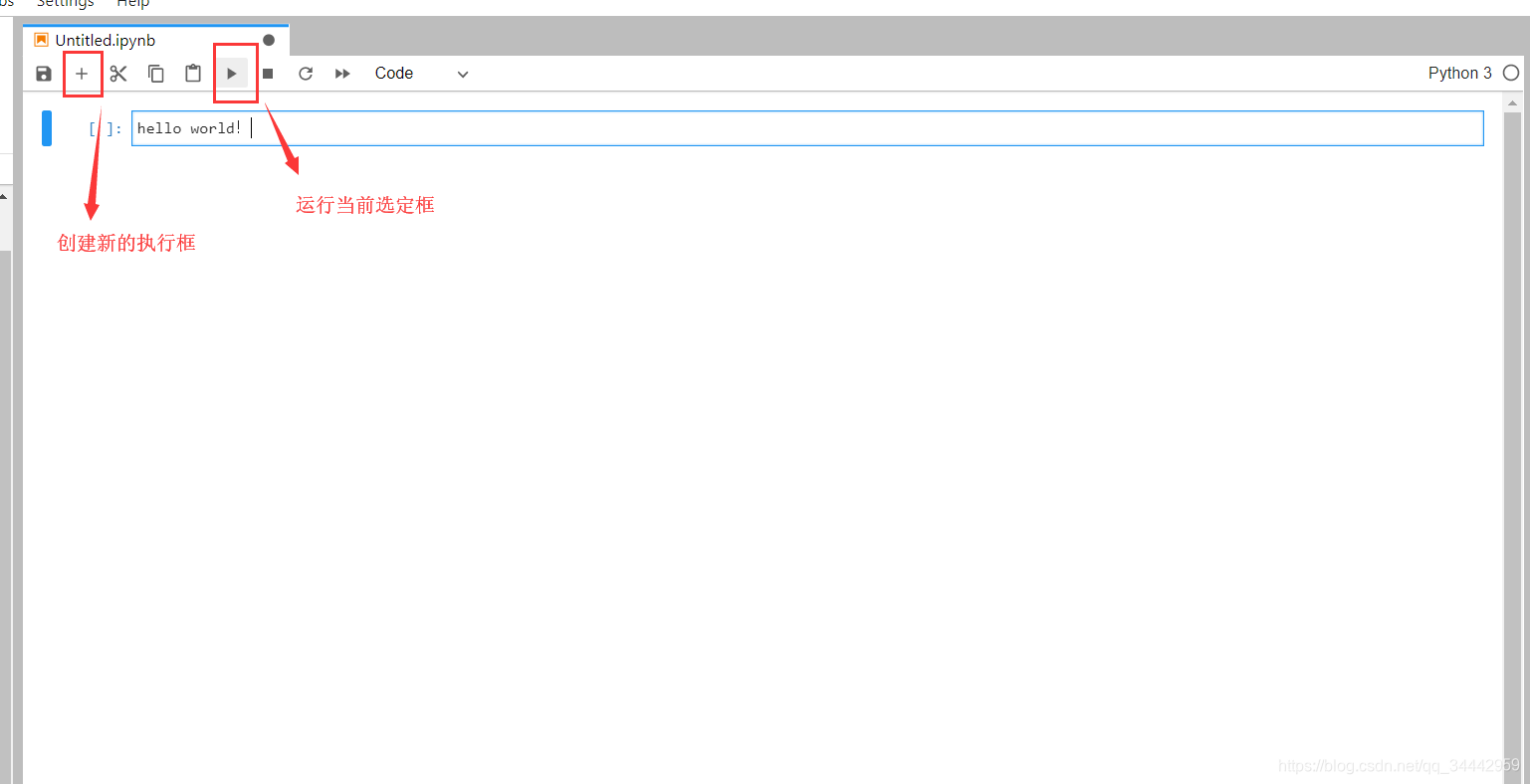1530x784 pixels.
Task: Click the Python 3 kernel name
Action: pyautogui.click(x=1459, y=73)
